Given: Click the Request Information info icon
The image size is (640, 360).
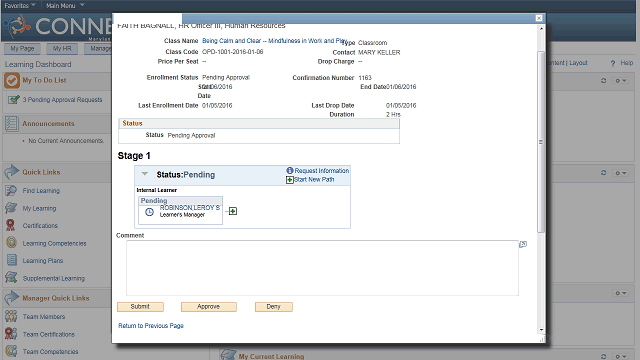Looking at the screenshot, I should (290, 171).
